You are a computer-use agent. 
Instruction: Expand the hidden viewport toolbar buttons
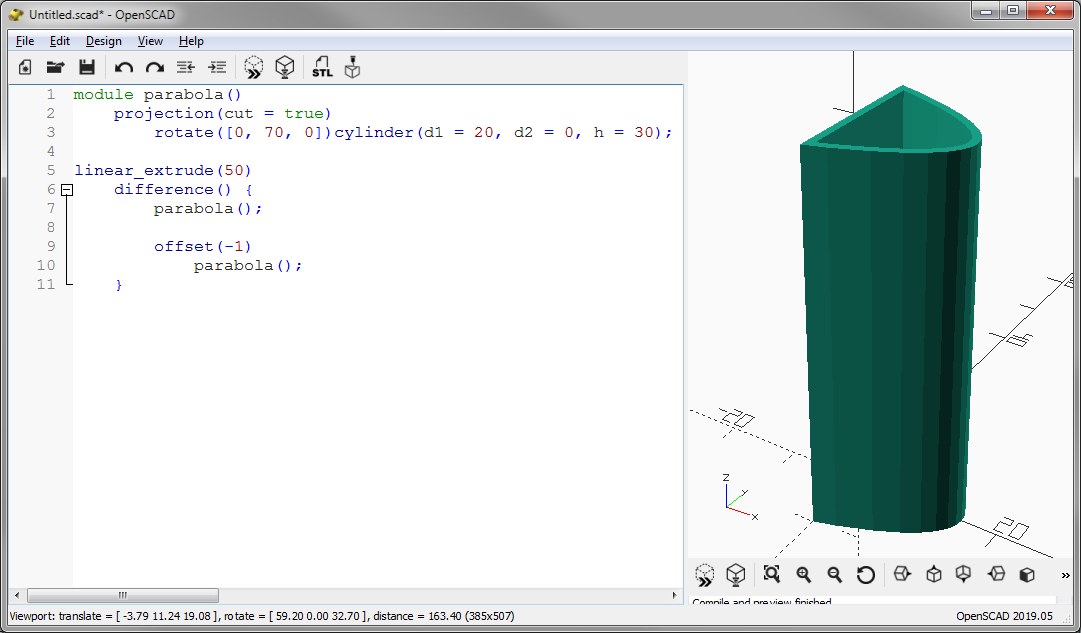pos(1066,575)
